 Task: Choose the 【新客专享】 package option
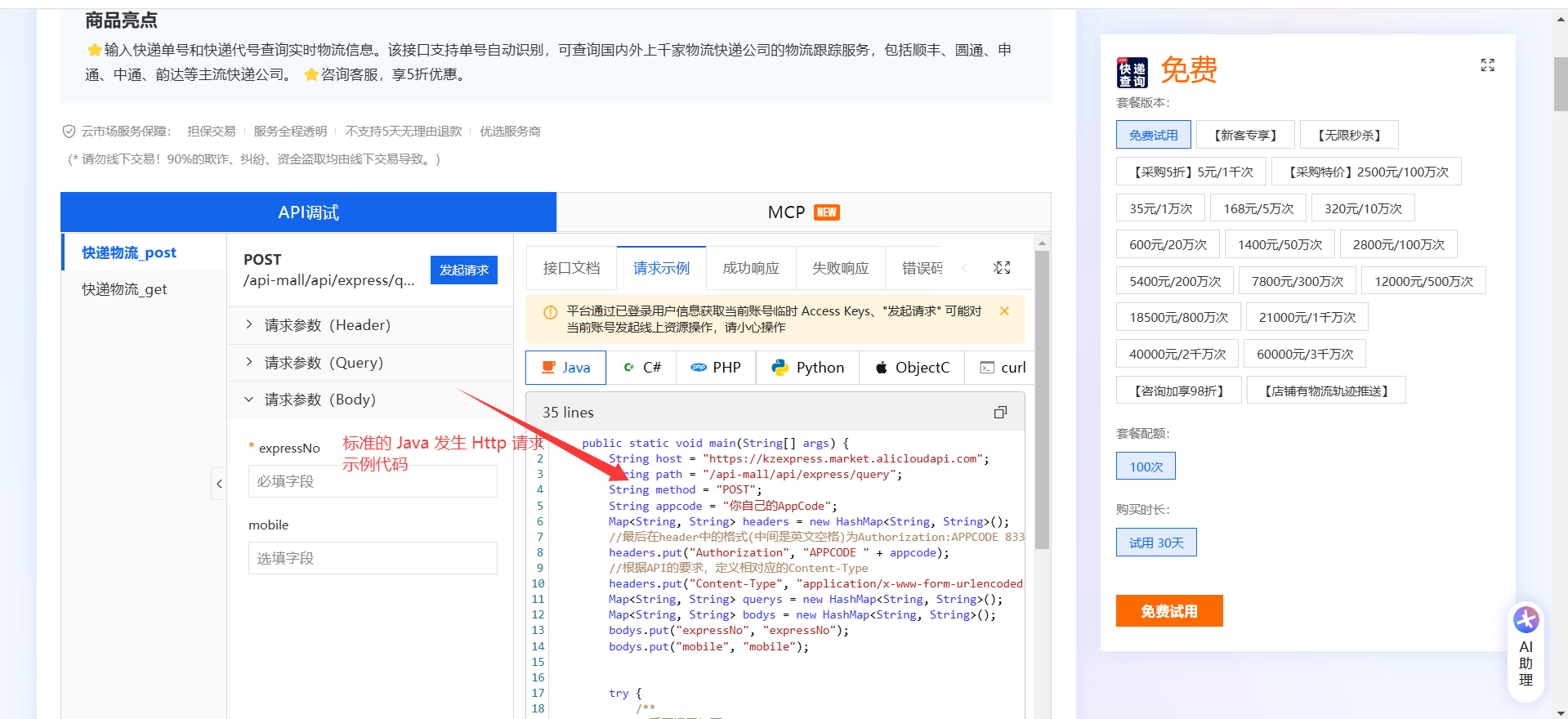[1245, 135]
